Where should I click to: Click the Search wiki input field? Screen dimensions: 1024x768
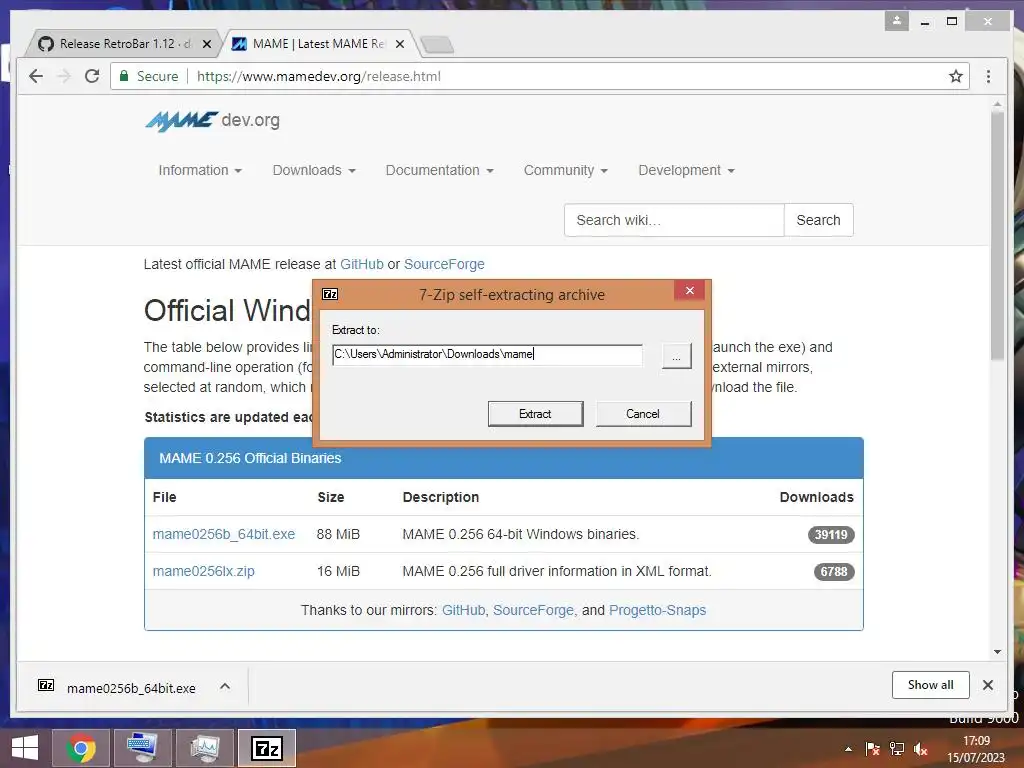[674, 220]
